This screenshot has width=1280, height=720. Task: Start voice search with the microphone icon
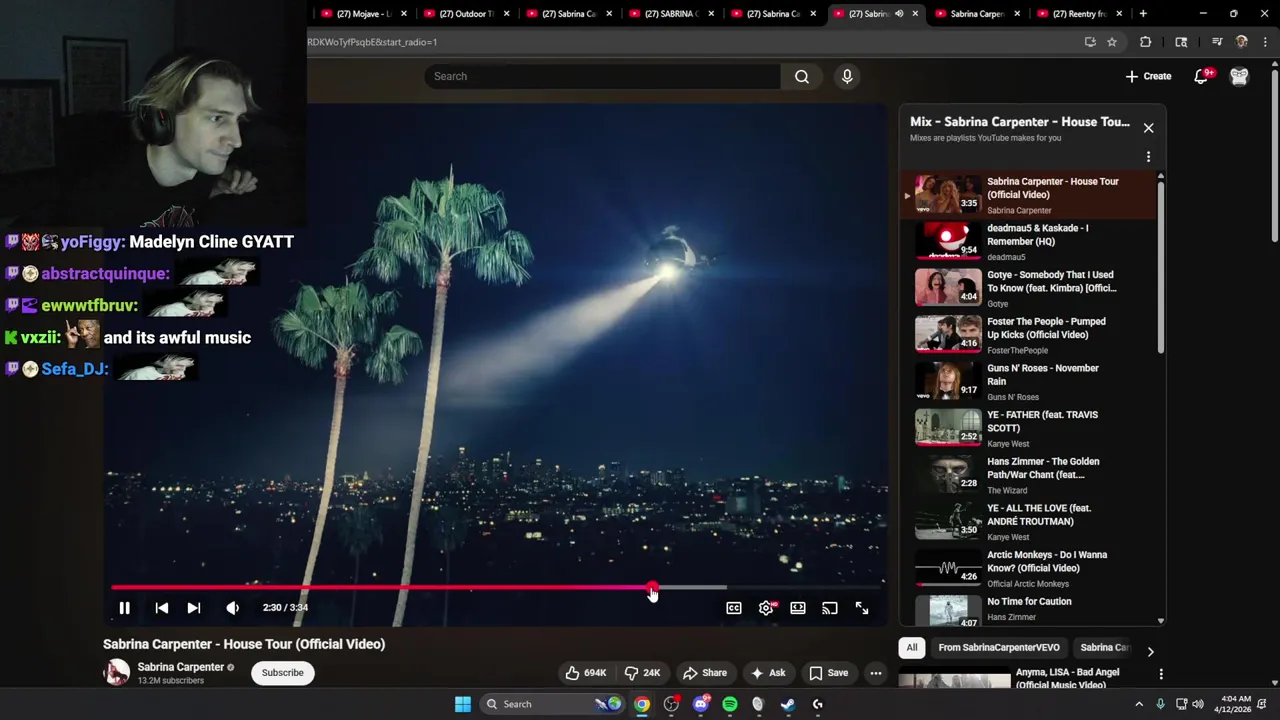click(x=847, y=76)
